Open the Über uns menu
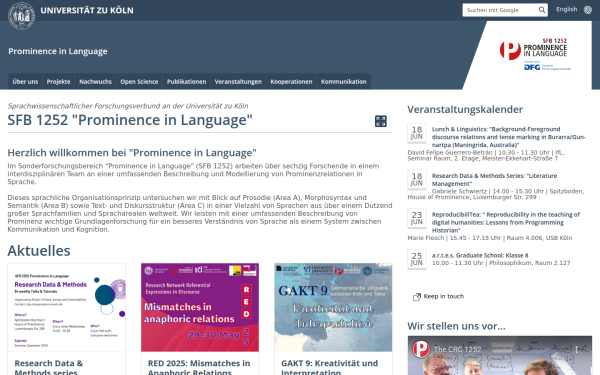The image size is (600, 375). 25,82
